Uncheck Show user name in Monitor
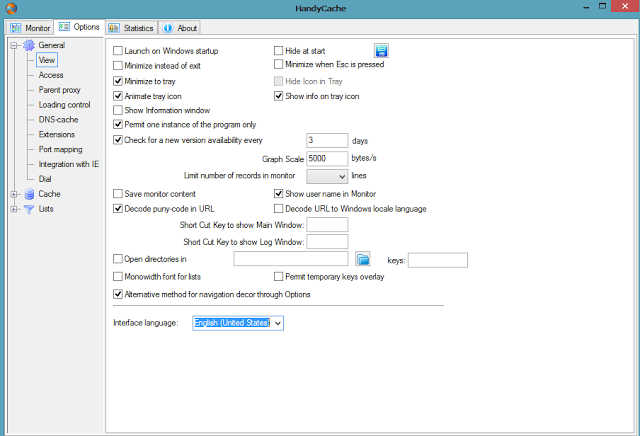The image size is (640, 436). [278, 194]
